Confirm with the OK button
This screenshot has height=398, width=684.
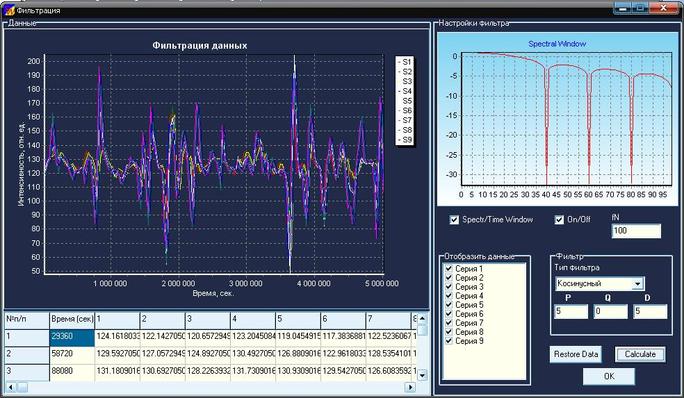609,376
